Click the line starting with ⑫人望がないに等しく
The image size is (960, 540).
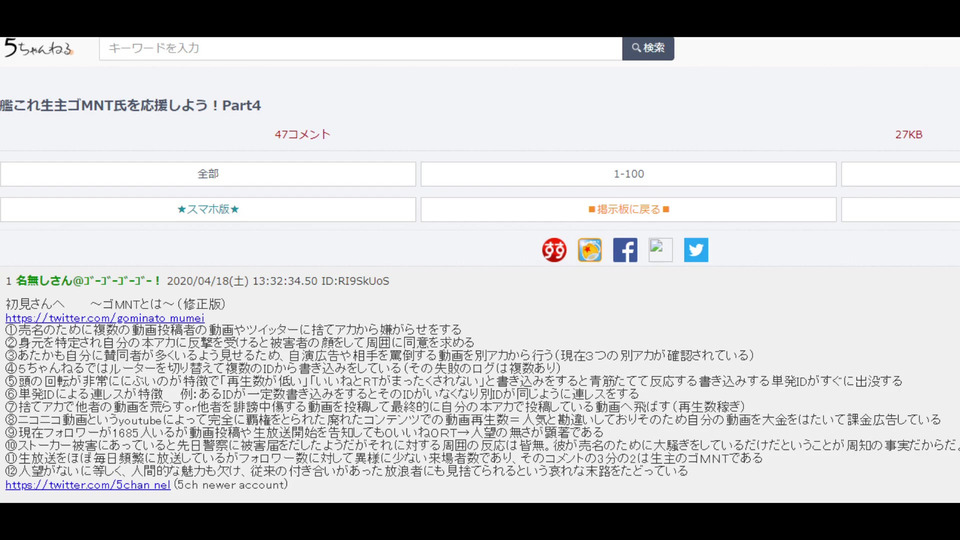pos(347,471)
